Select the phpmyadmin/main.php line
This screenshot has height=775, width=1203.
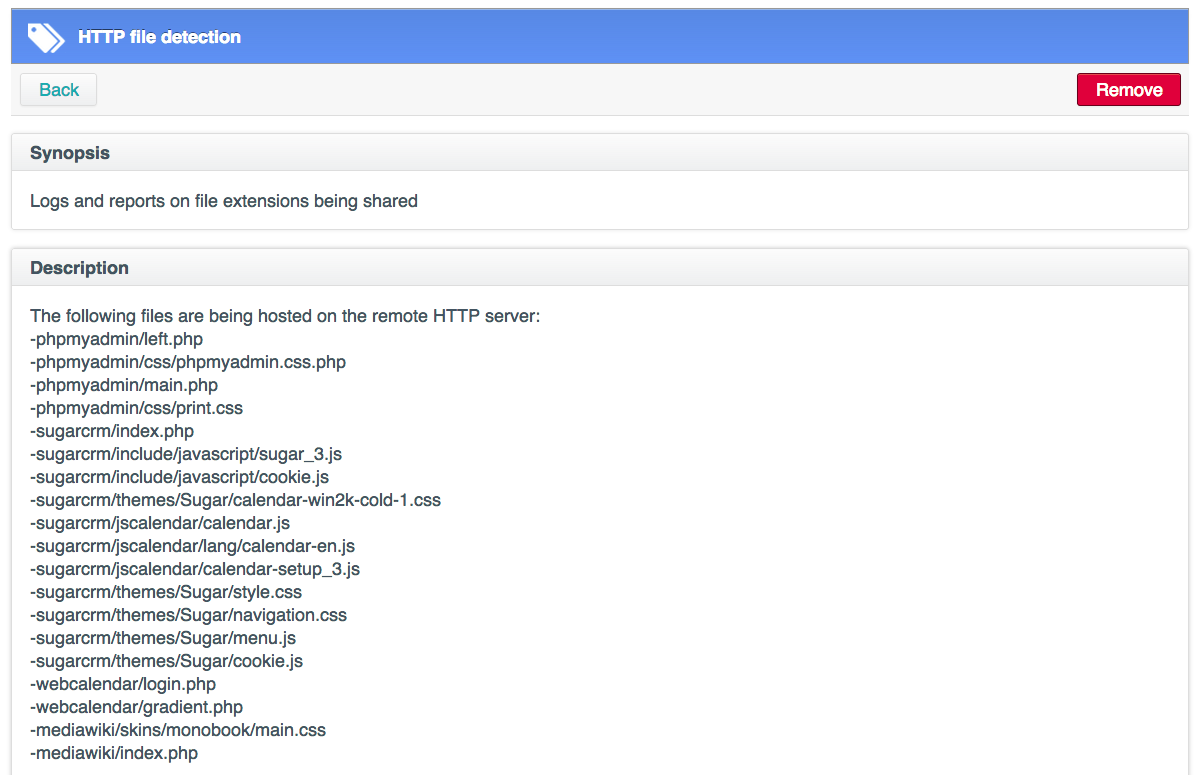click(x=124, y=385)
